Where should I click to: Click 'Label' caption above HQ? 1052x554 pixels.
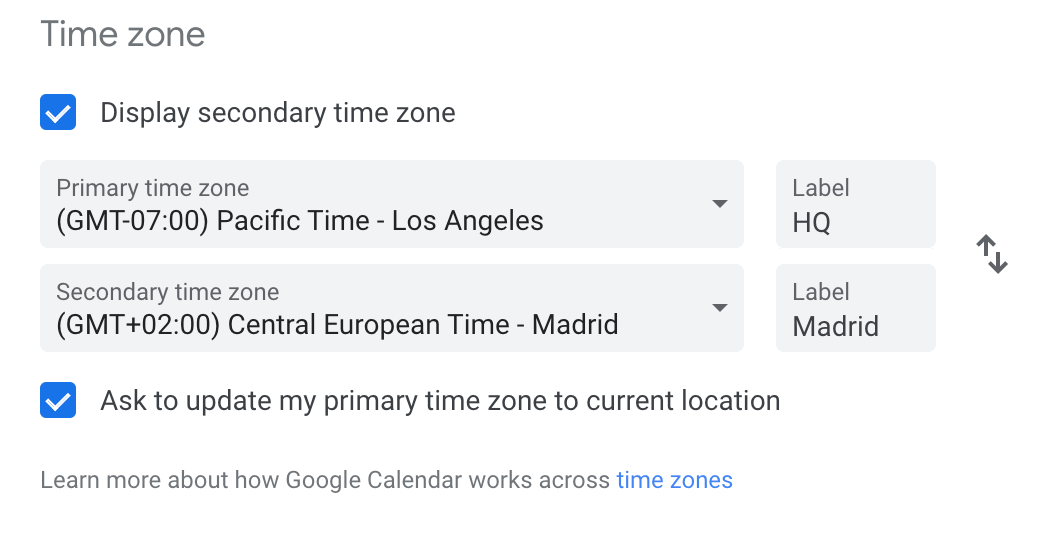(821, 188)
